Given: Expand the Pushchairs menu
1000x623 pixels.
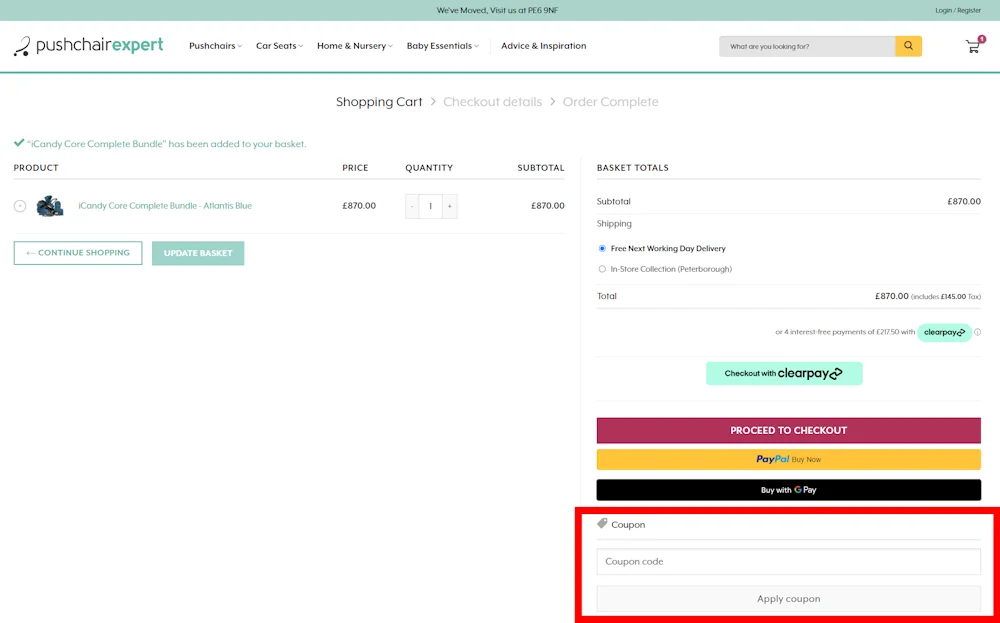Looking at the screenshot, I should tap(216, 46).
